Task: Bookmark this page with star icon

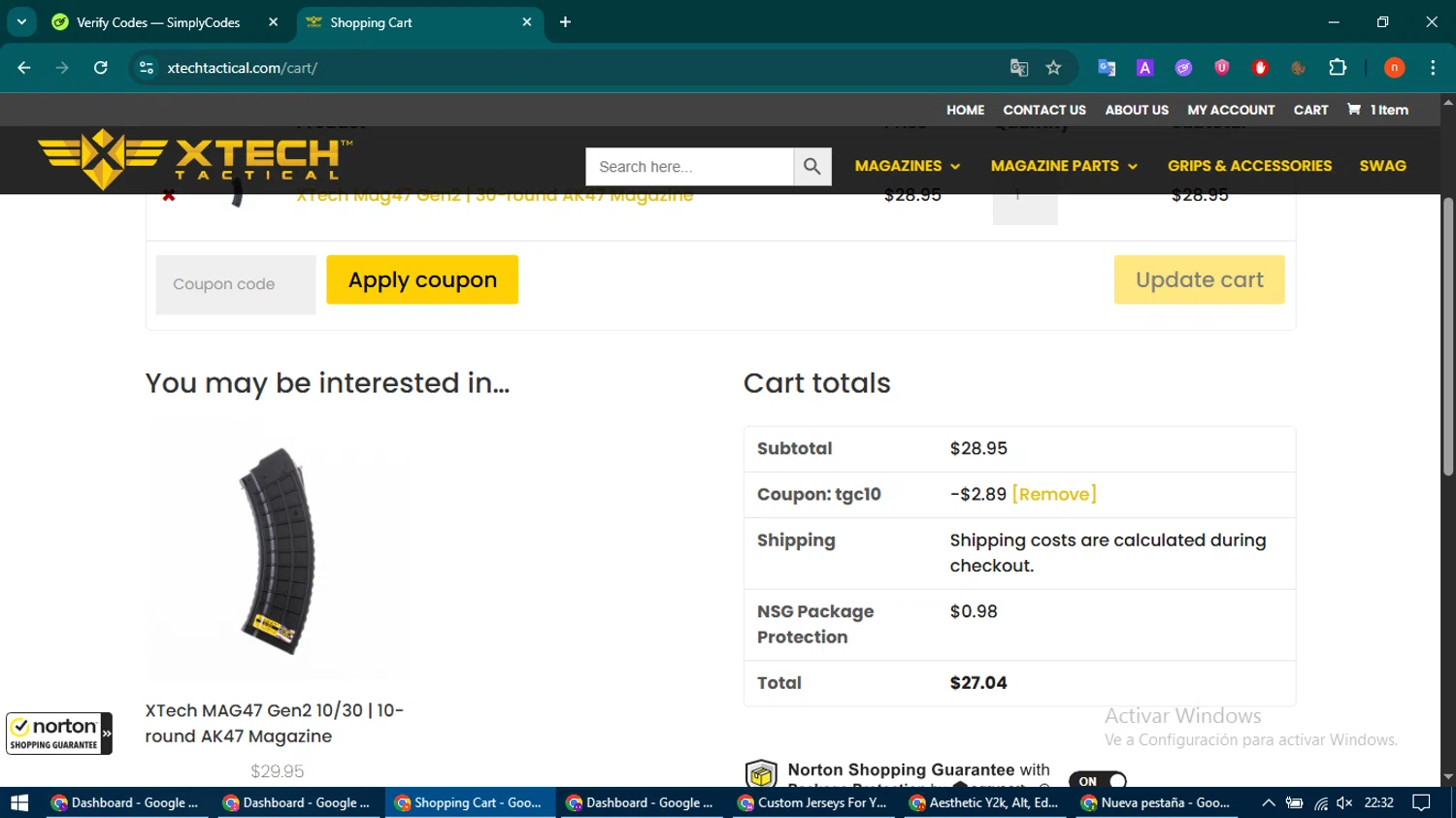Action: click(1053, 68)
